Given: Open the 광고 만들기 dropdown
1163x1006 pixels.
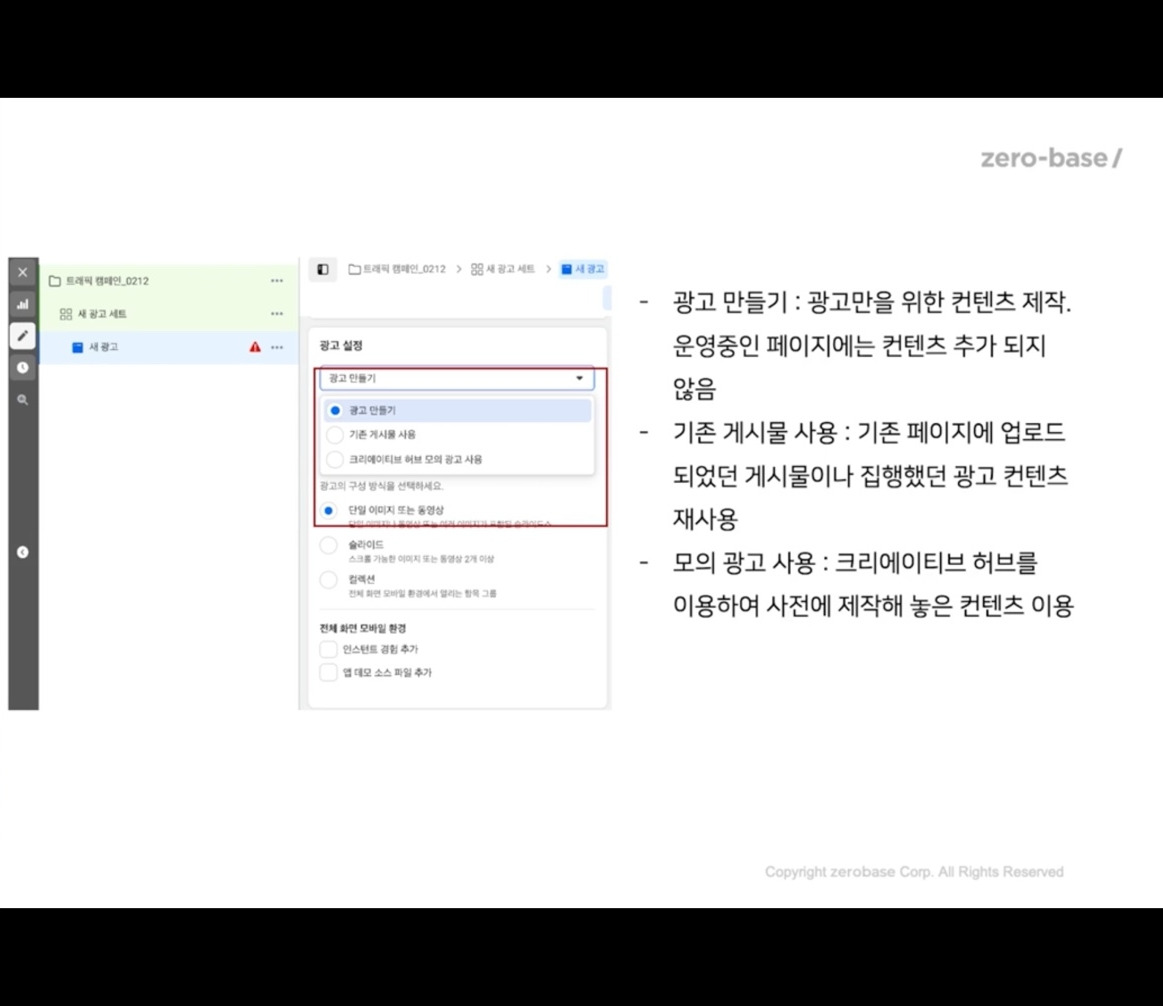Looking at the screenshot, I should [455, 377].
